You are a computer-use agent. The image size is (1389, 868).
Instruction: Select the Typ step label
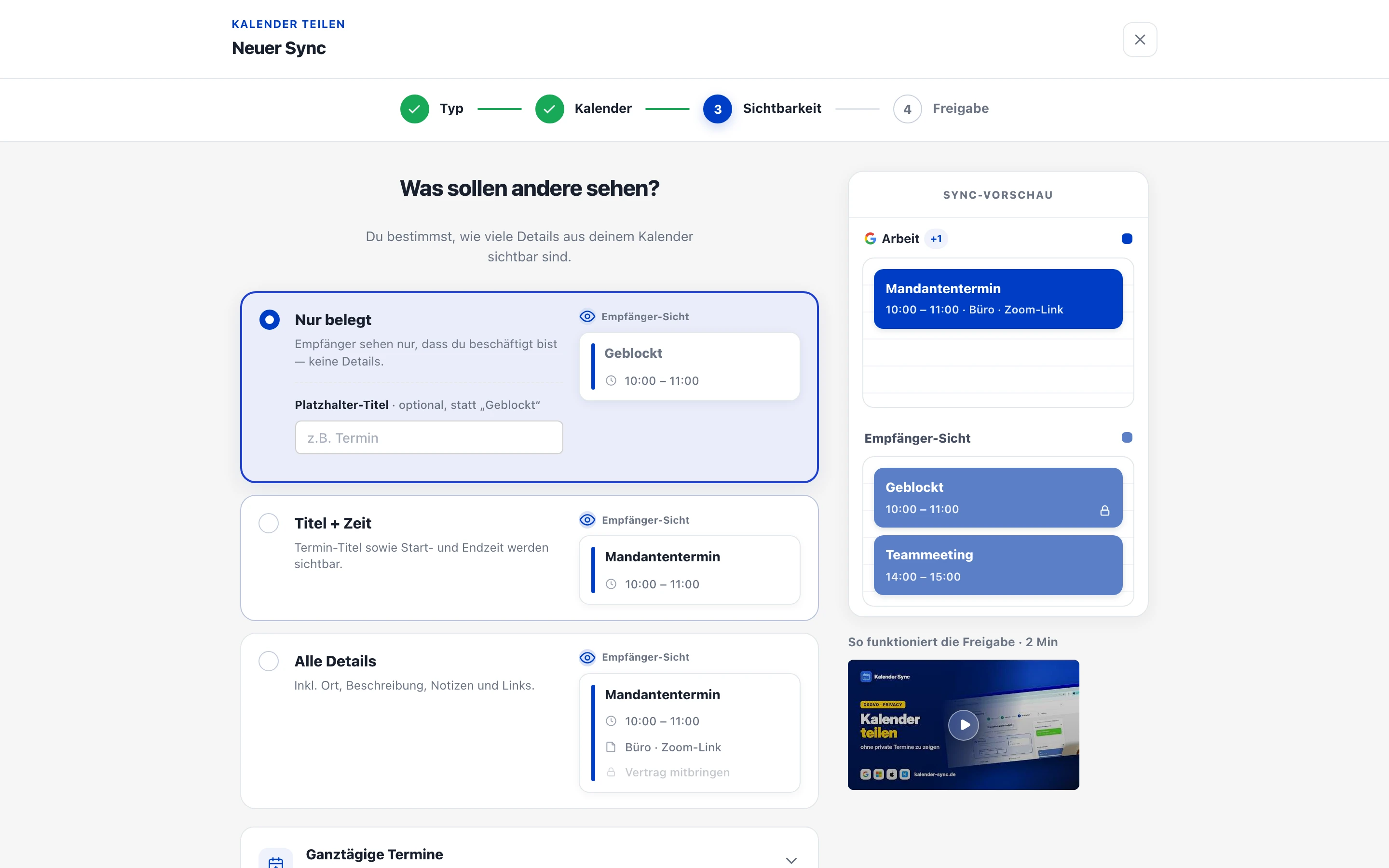(452, 108)
